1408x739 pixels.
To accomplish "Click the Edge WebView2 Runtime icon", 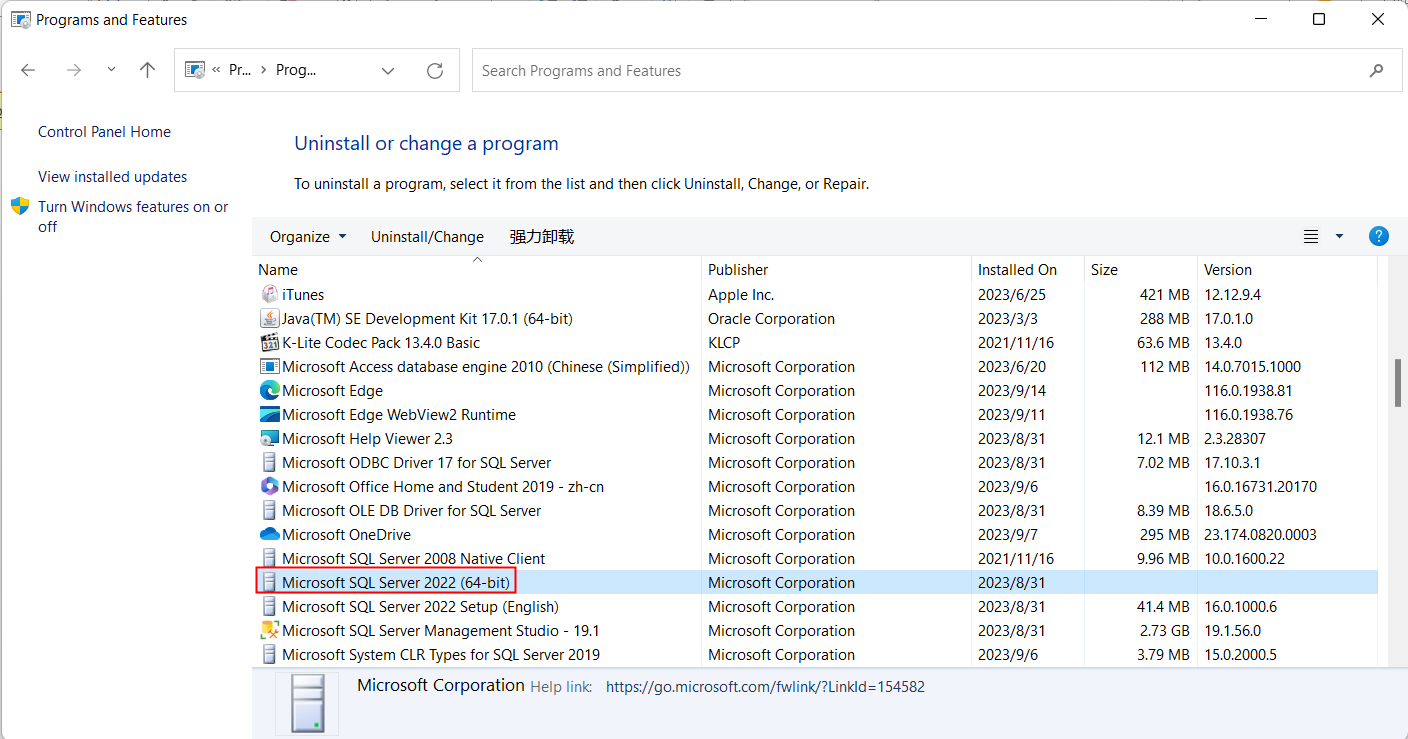I will (x=269, y=415).
